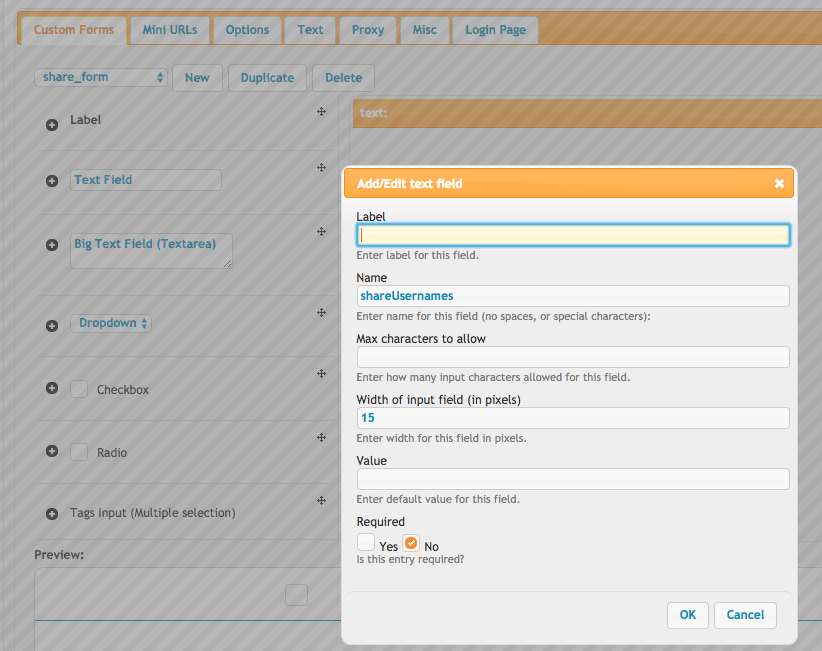Open the Mini URLs tab

pyautogui.click(x=170, y=30)
